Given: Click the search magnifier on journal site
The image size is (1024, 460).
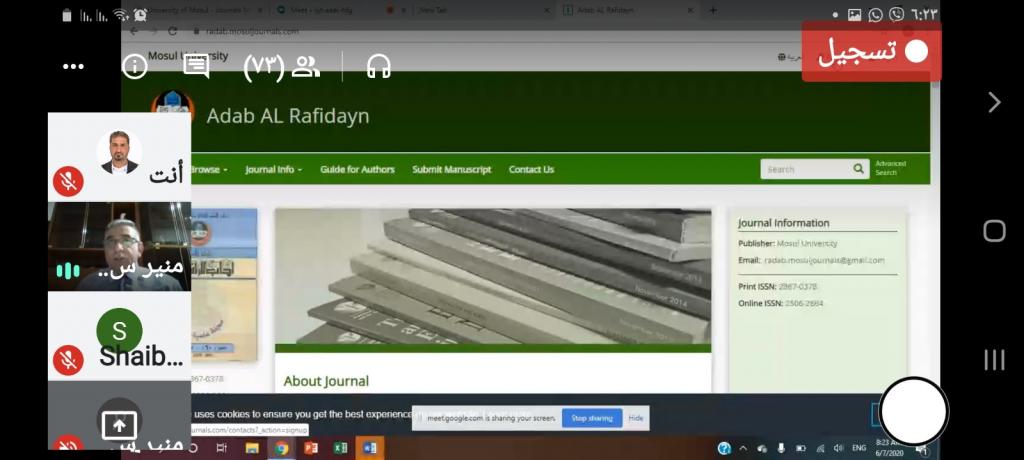Looking at the screenshot, I should 858,169.
